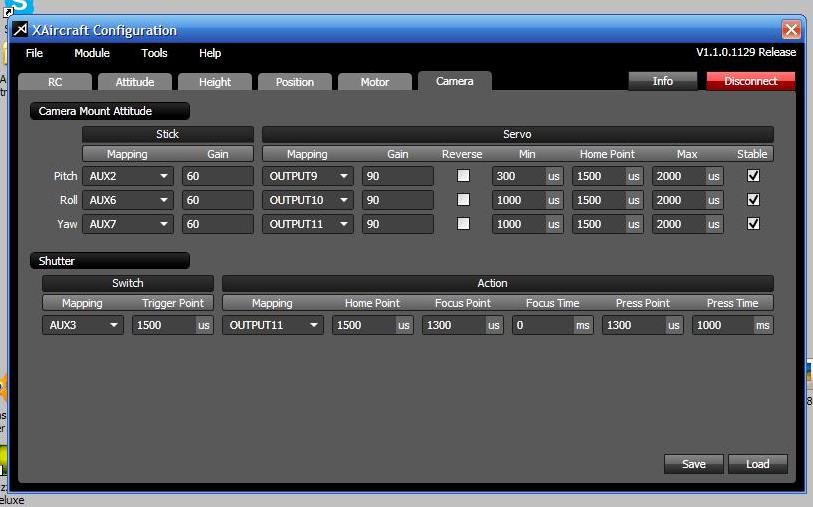Close the XAircraft Configuration window
This screenshot has height=507, width=813.
[x=790, y=30]
